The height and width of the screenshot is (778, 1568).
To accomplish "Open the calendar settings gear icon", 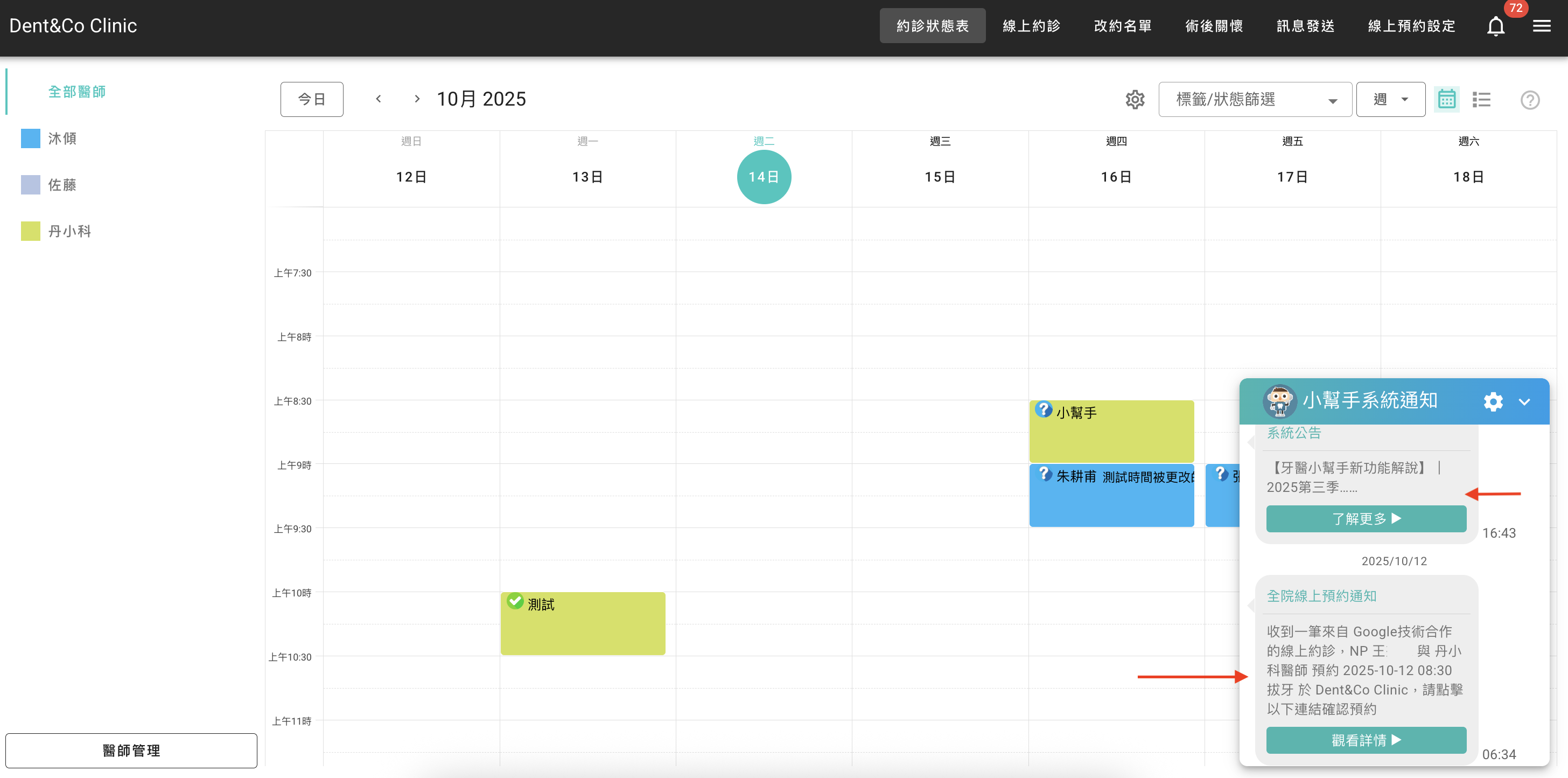I will pyautogui.click(x=1135, y=99).
